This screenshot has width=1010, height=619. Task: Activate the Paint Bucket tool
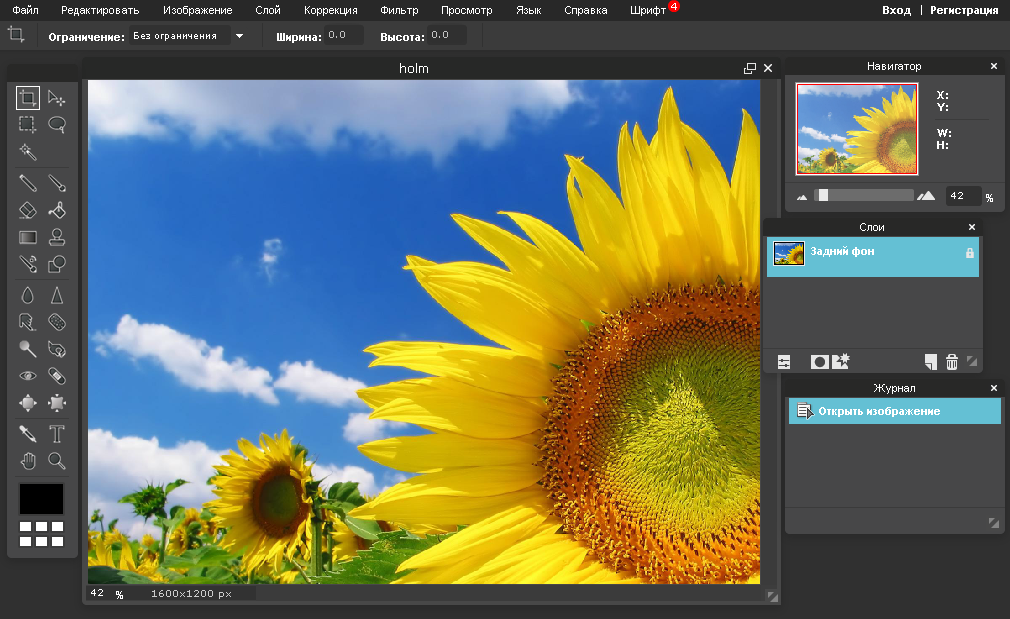57,210
